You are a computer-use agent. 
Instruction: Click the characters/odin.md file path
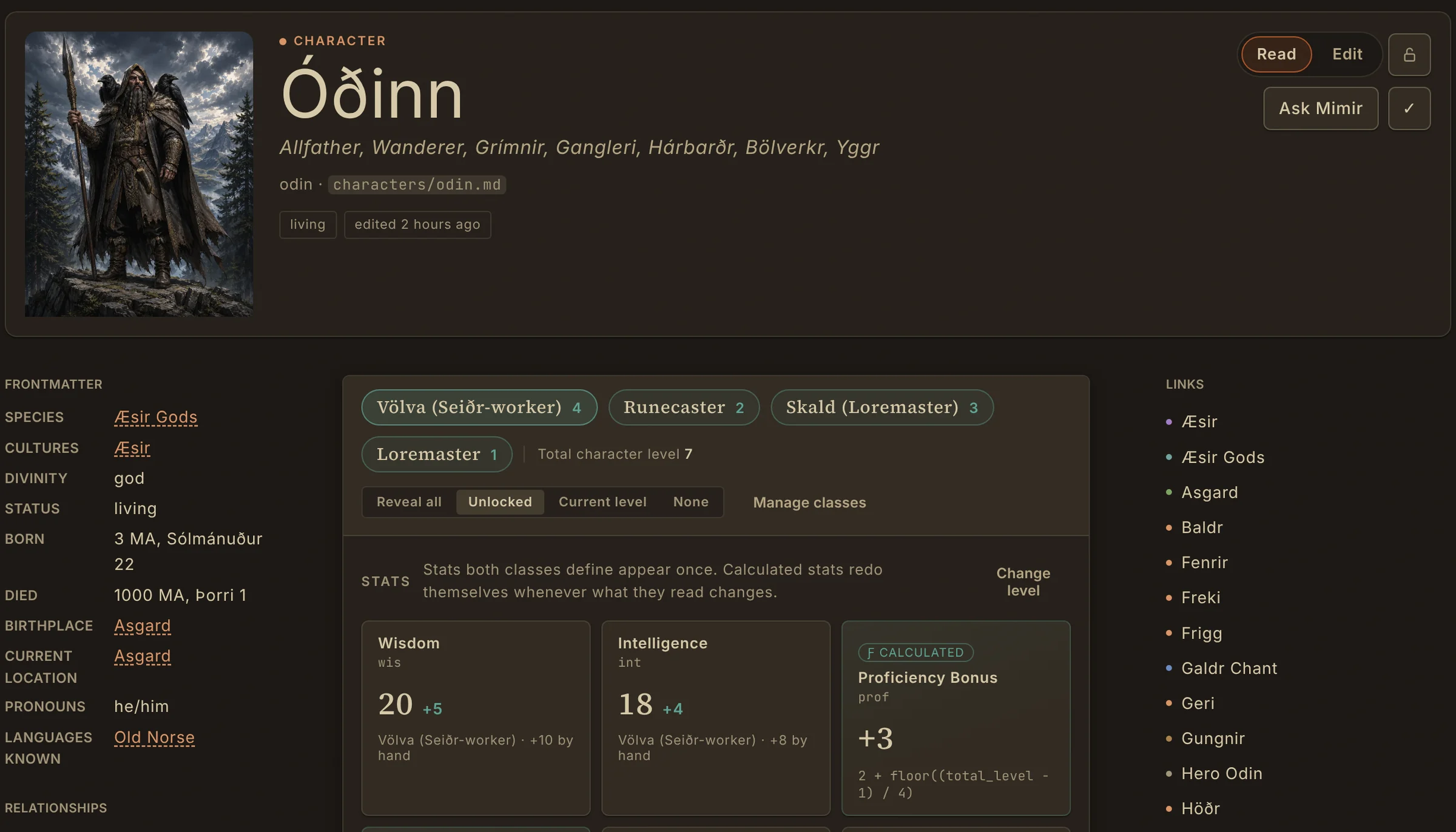click(417, 185)
